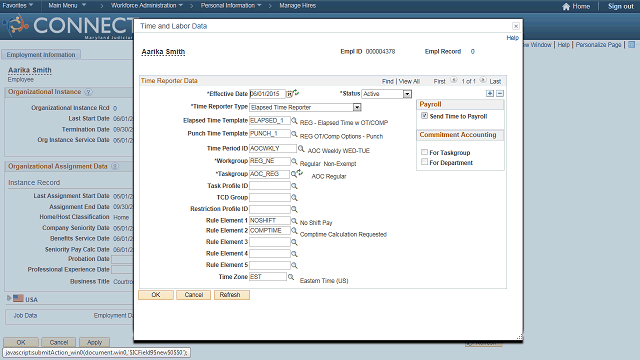Screen dimensions: 640x360
Task: Look up Punch Time Template values
Action: click(x=294, y=134)
